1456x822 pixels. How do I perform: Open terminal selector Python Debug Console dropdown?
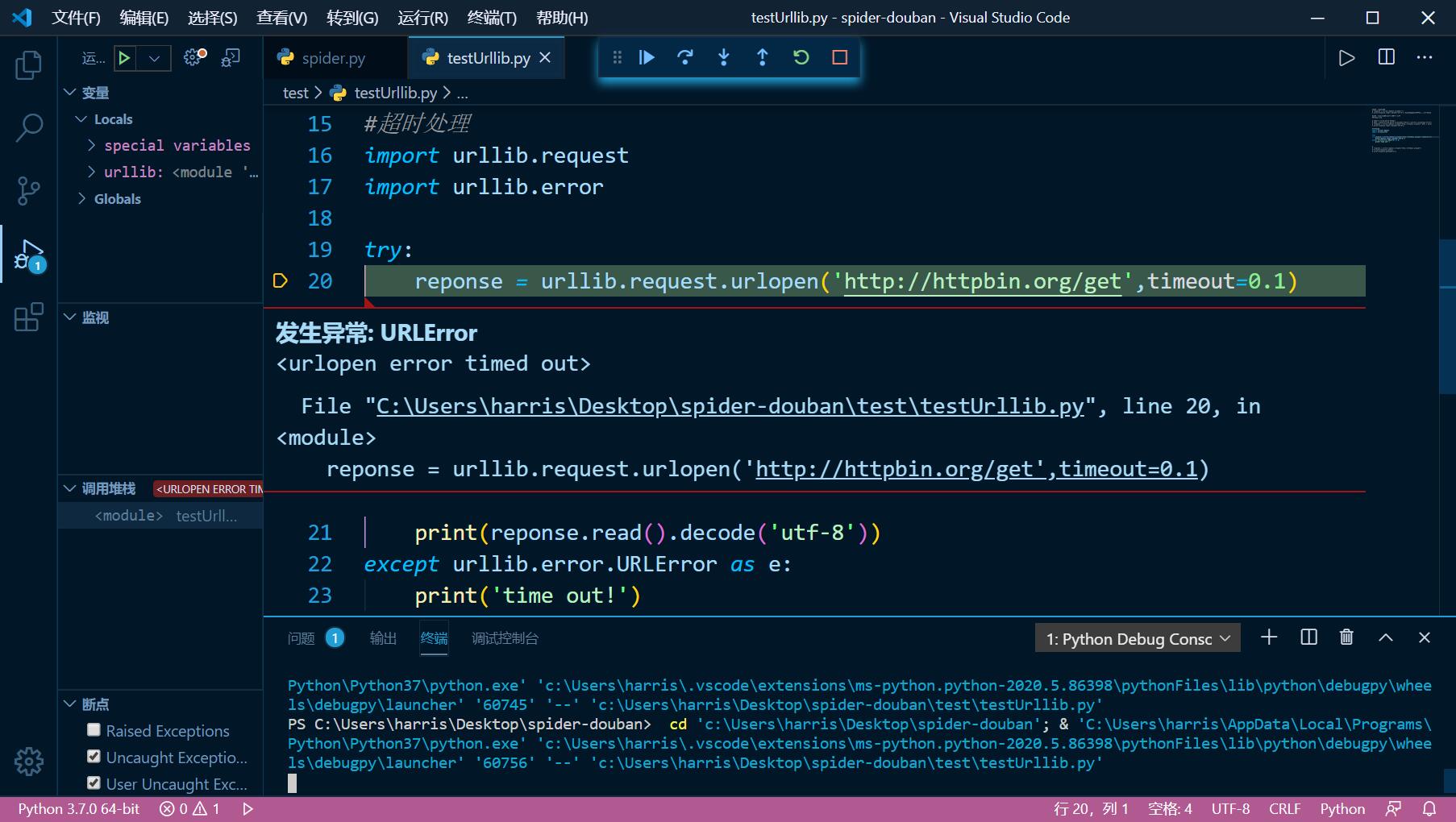pyautogui.click(x=1138, y=638)
